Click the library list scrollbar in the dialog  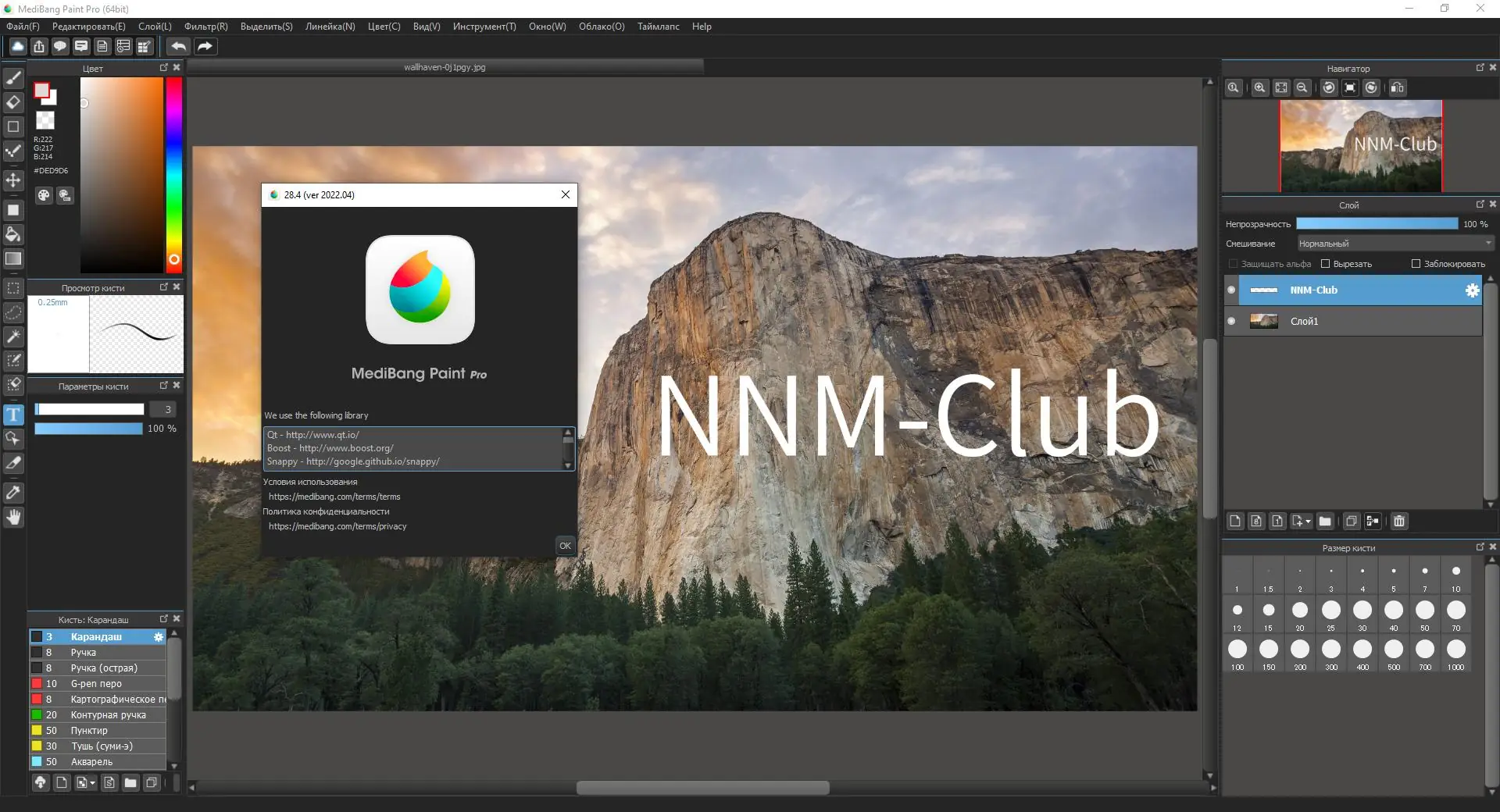(568, 449)
